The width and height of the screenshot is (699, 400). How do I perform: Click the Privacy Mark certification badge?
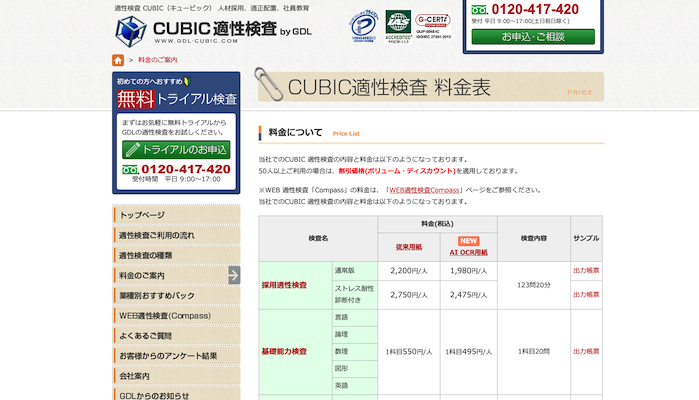point(364,26)
